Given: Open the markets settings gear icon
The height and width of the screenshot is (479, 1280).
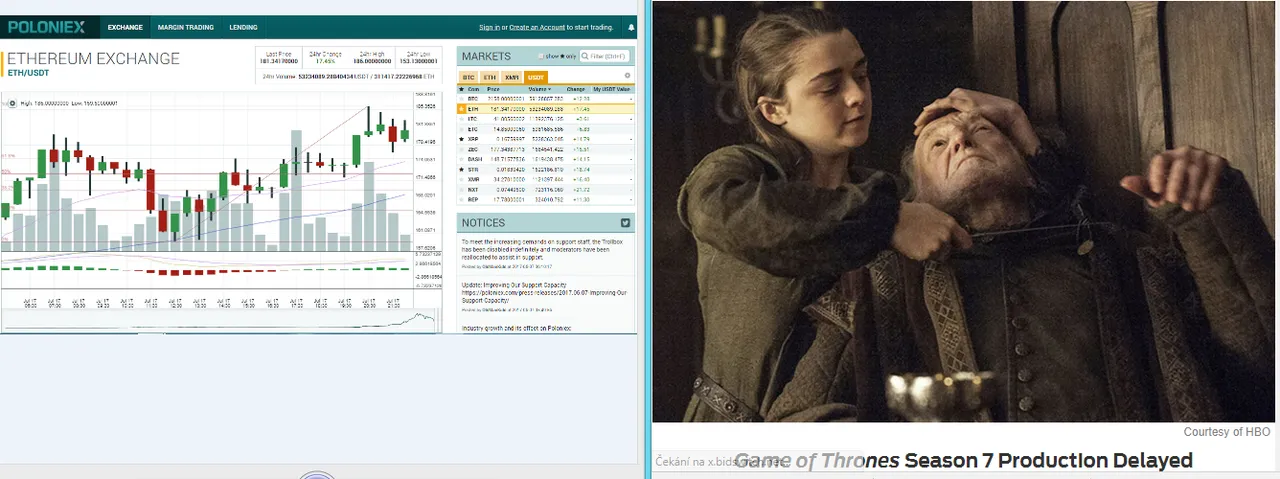Looking at the screenshot, I should click(627, 75).
